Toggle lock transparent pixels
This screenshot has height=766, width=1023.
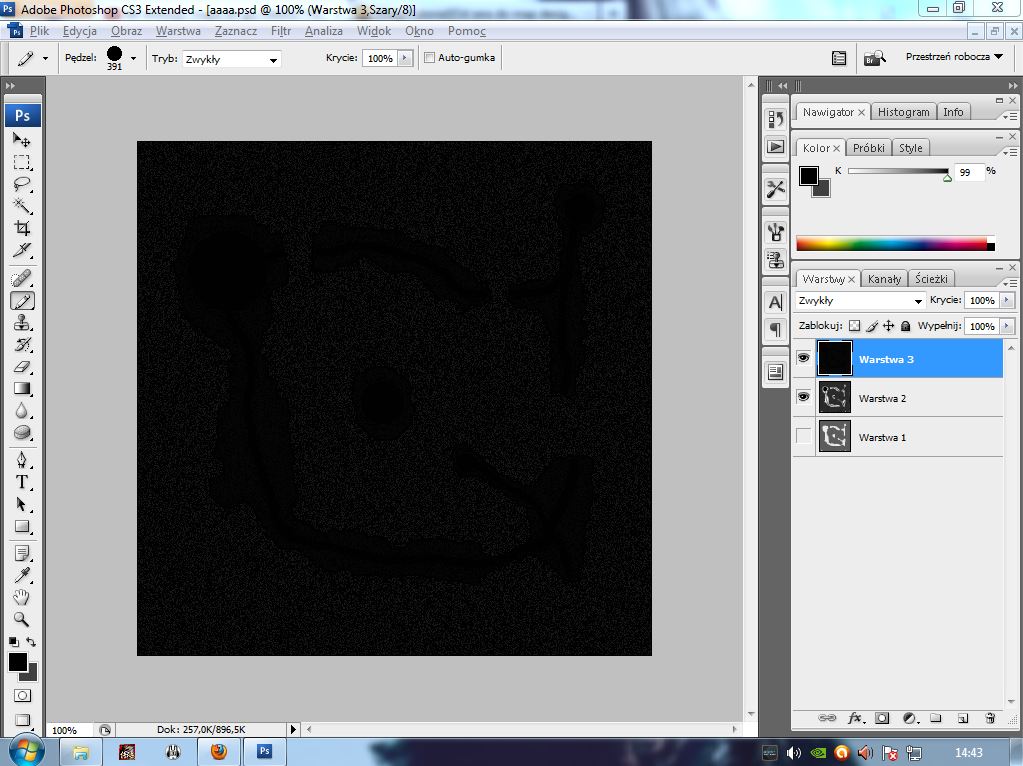[x=855, y=326]
